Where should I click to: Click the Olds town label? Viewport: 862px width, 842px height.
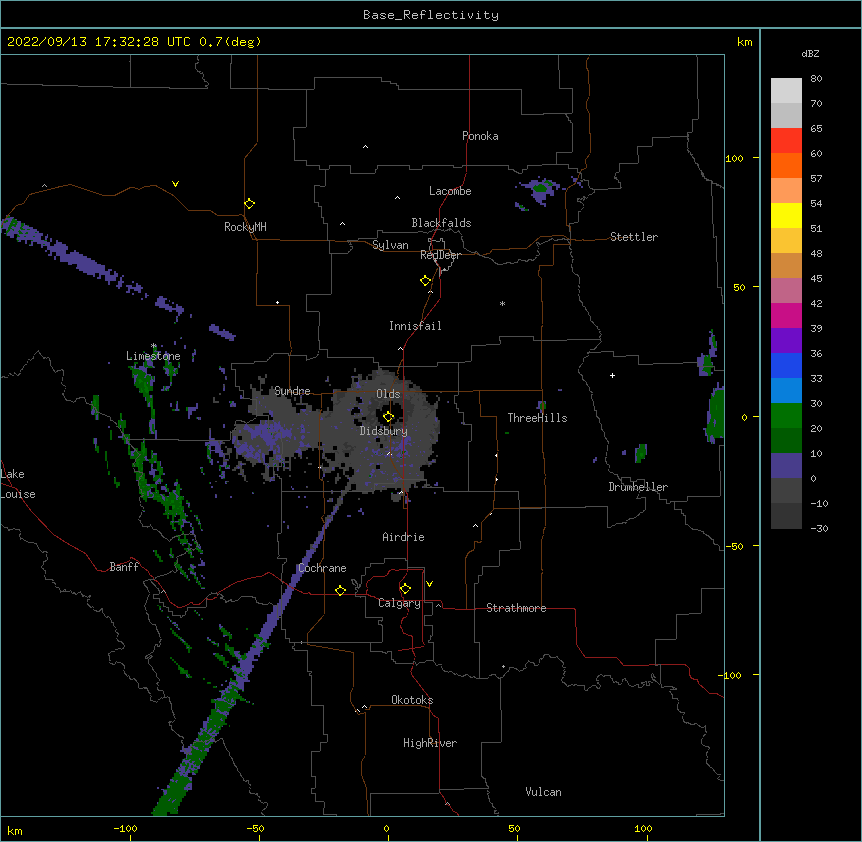(x=388, y=394)
